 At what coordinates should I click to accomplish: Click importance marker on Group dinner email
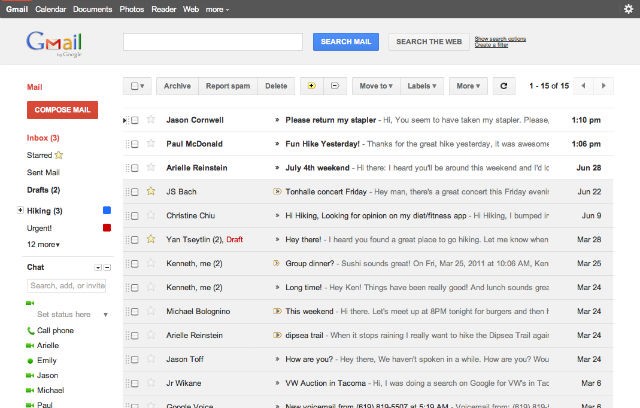[276, 263]
